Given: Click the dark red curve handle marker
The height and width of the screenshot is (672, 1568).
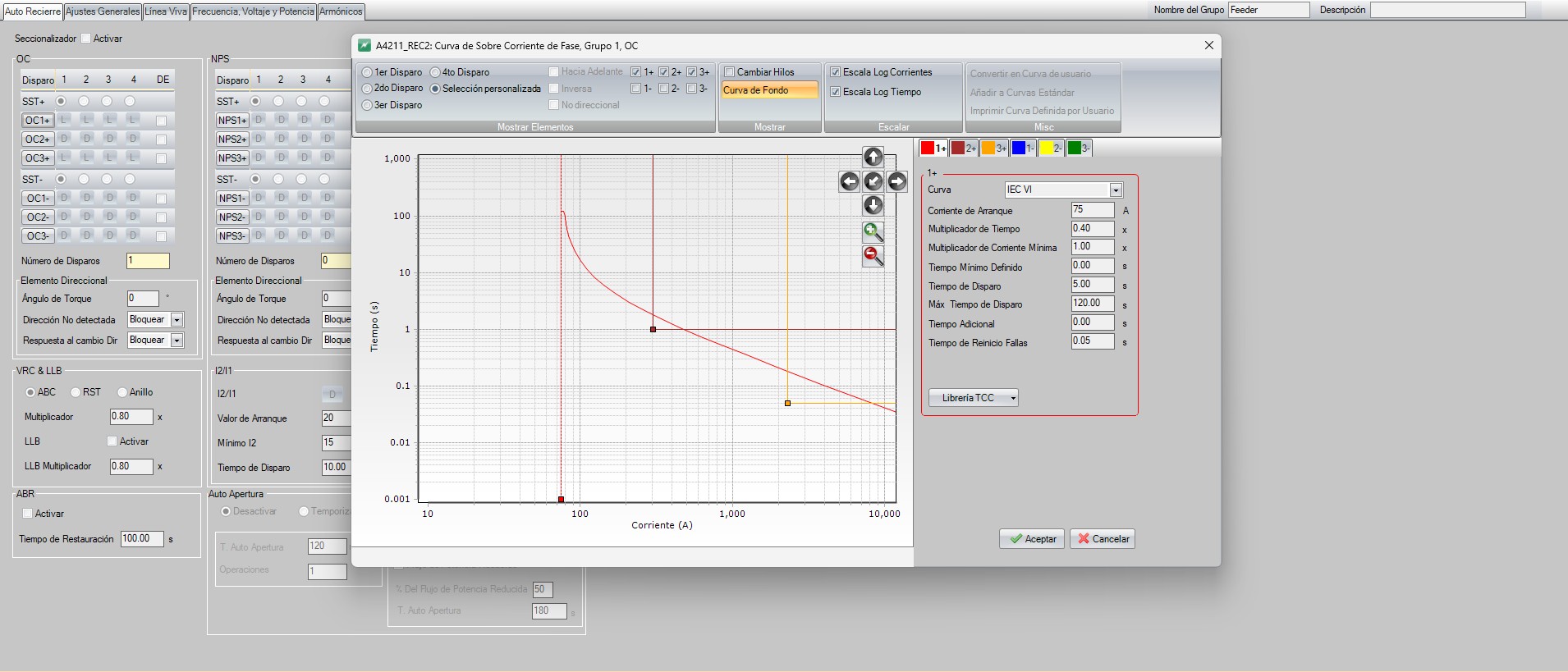Looking at the screenshot, I should point(653,329).
